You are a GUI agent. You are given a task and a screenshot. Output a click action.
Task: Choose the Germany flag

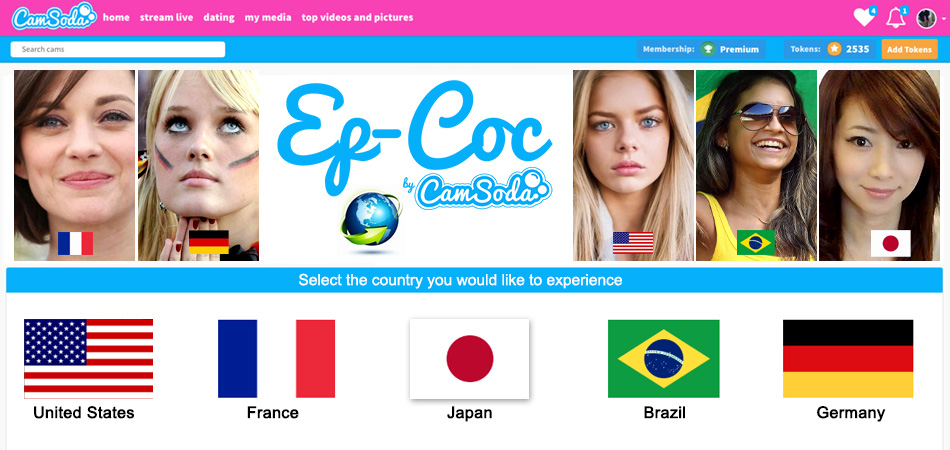848,359
